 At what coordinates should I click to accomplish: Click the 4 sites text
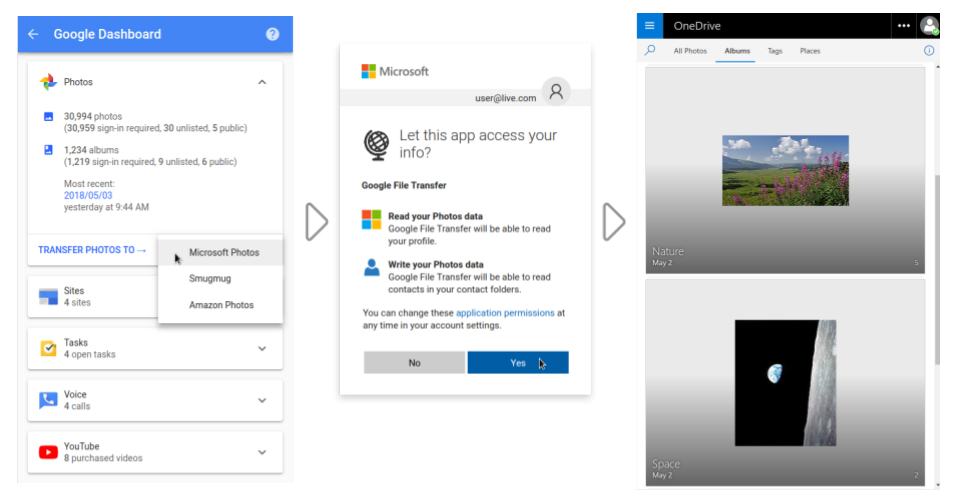pyautogui.click(x=77, y=302)
